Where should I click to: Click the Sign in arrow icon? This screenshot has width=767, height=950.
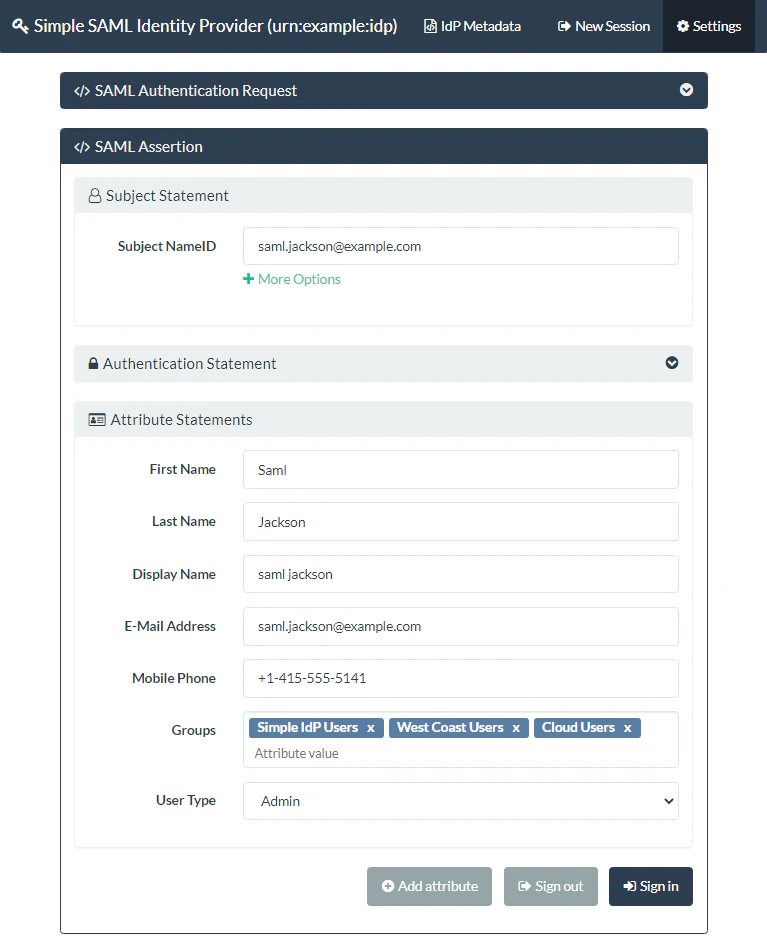tap(630, 886)
